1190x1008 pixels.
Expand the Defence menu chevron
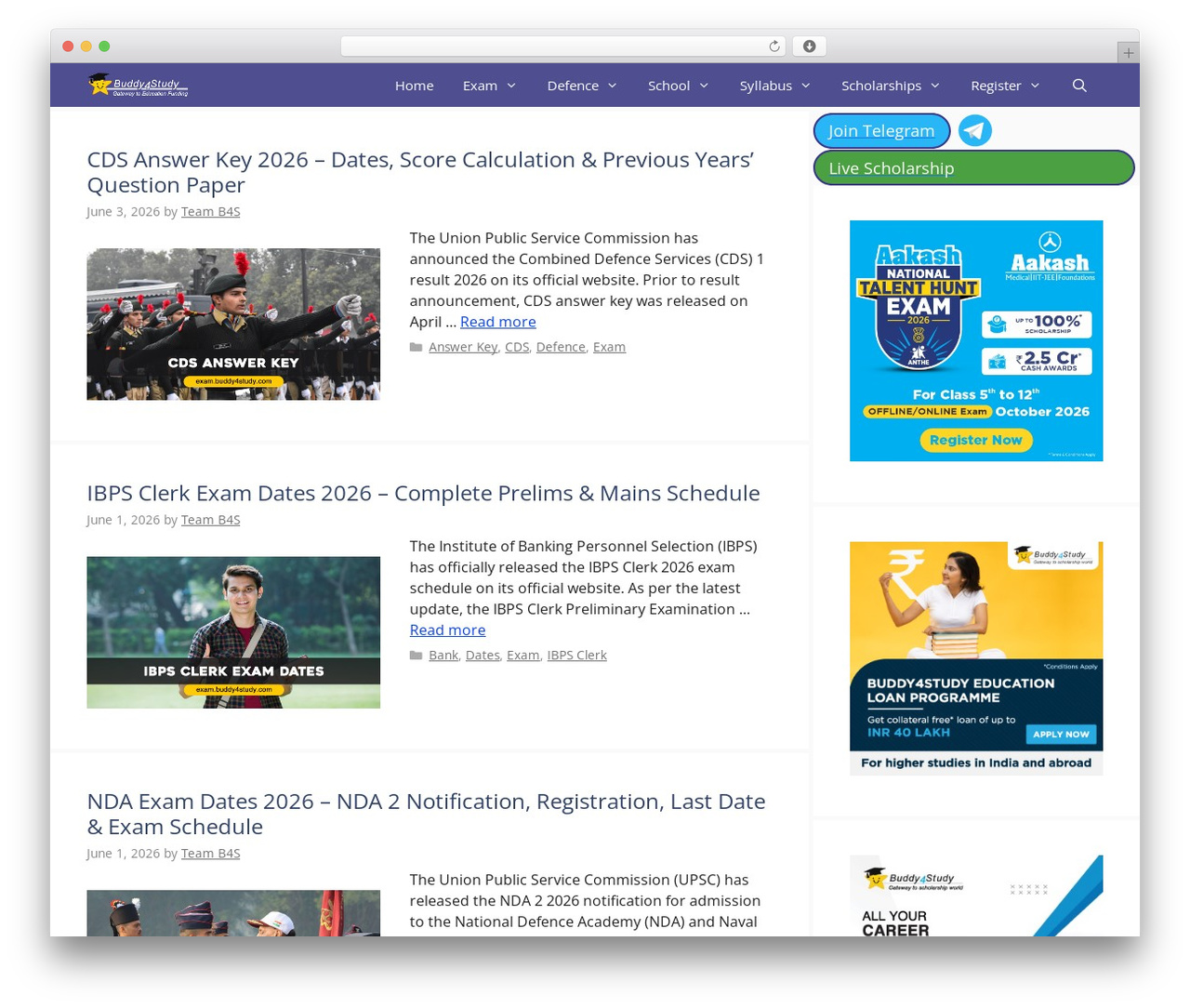tap(613, 86)
